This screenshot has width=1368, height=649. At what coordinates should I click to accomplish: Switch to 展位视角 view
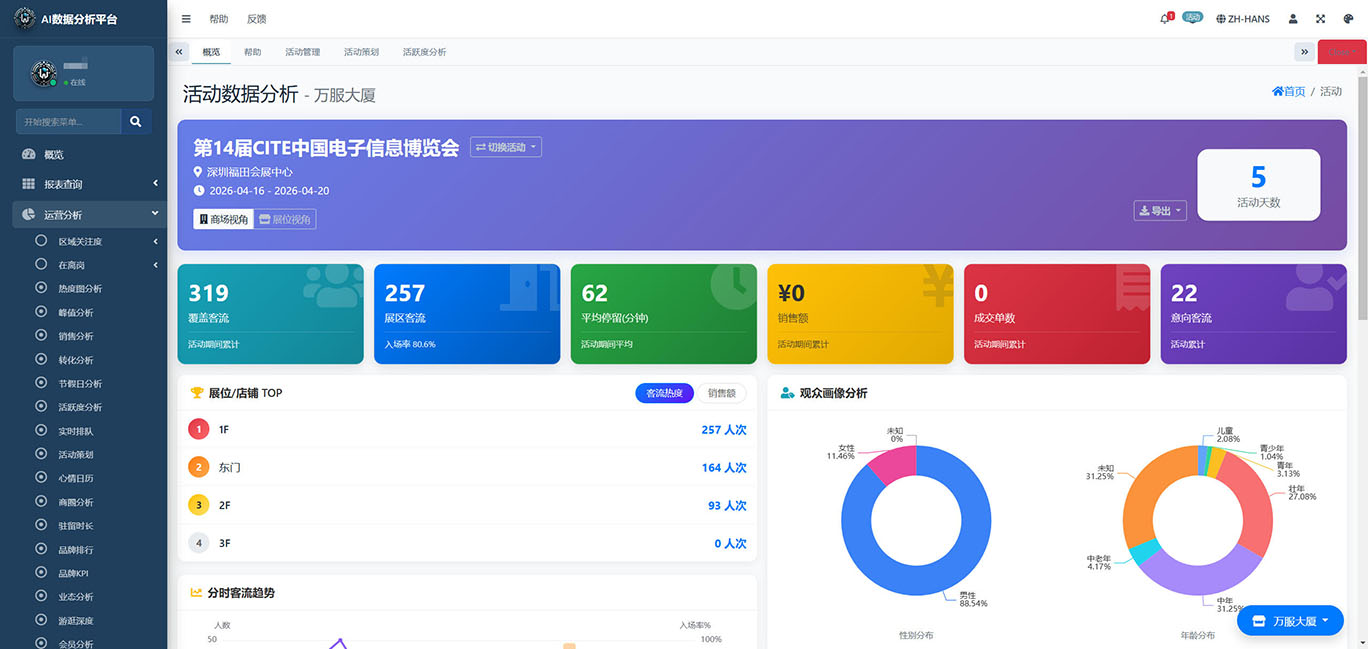coord(285,219)
